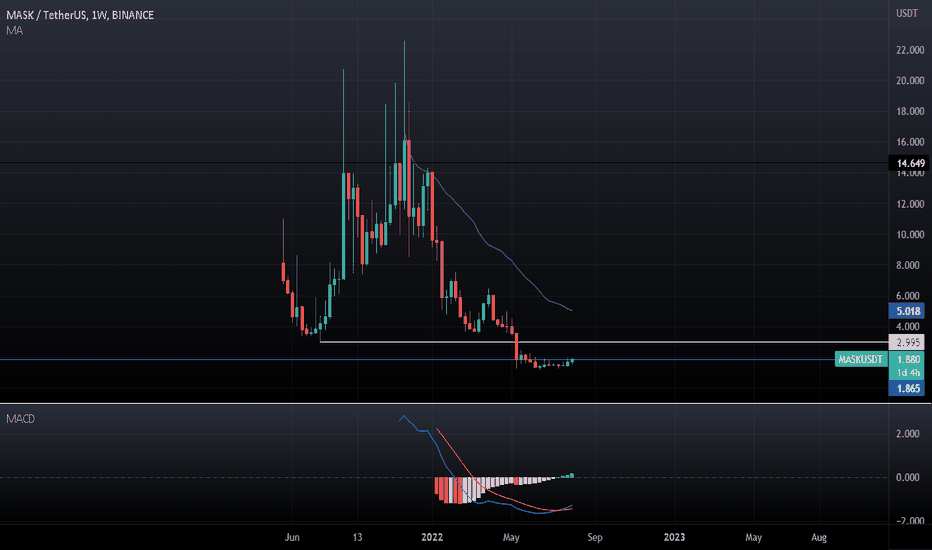Click the Sep label on time axis

point(594,537)
